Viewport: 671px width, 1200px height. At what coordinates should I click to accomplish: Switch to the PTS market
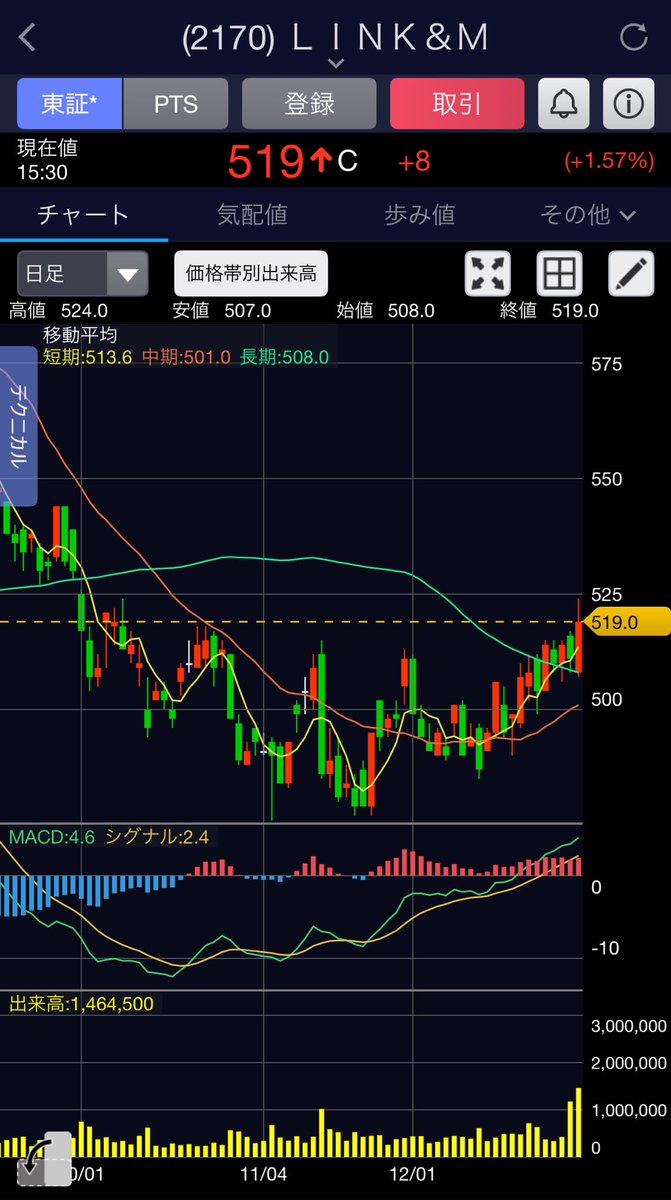coord(175,104)
